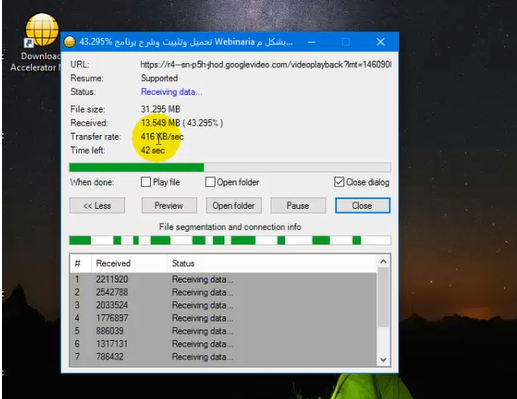Click the blue 'Receiving data...' status text
The height and width of the screenshot is (399, 517).
171,92
